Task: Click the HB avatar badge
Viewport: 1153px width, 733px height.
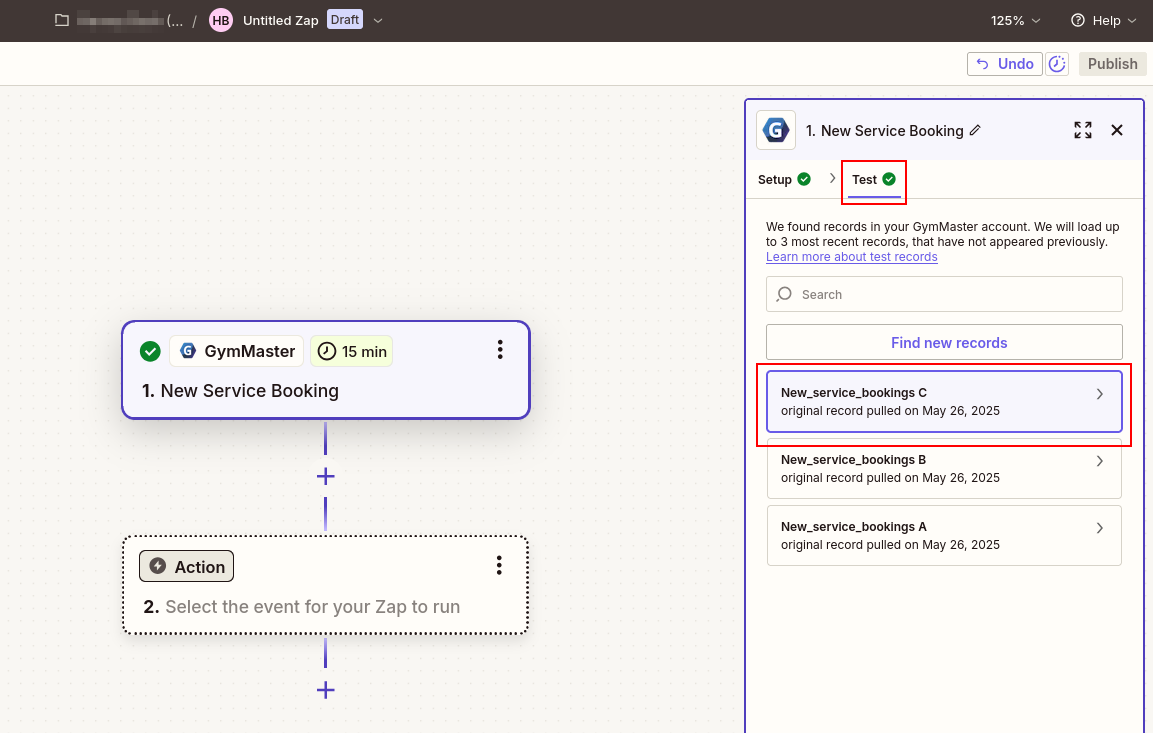Action: pos(221,21)
